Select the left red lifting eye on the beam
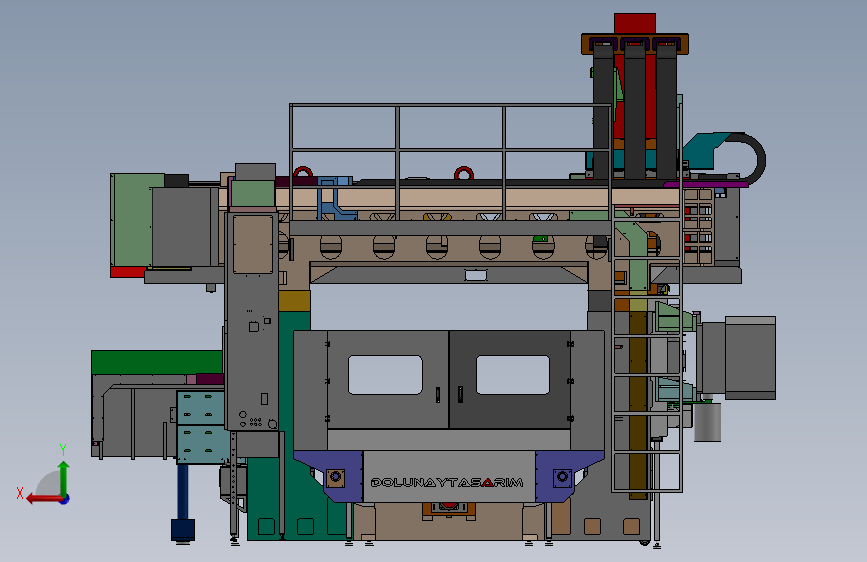Image resolution: width=867 pixels, height=562 pixels. [303, 172]
